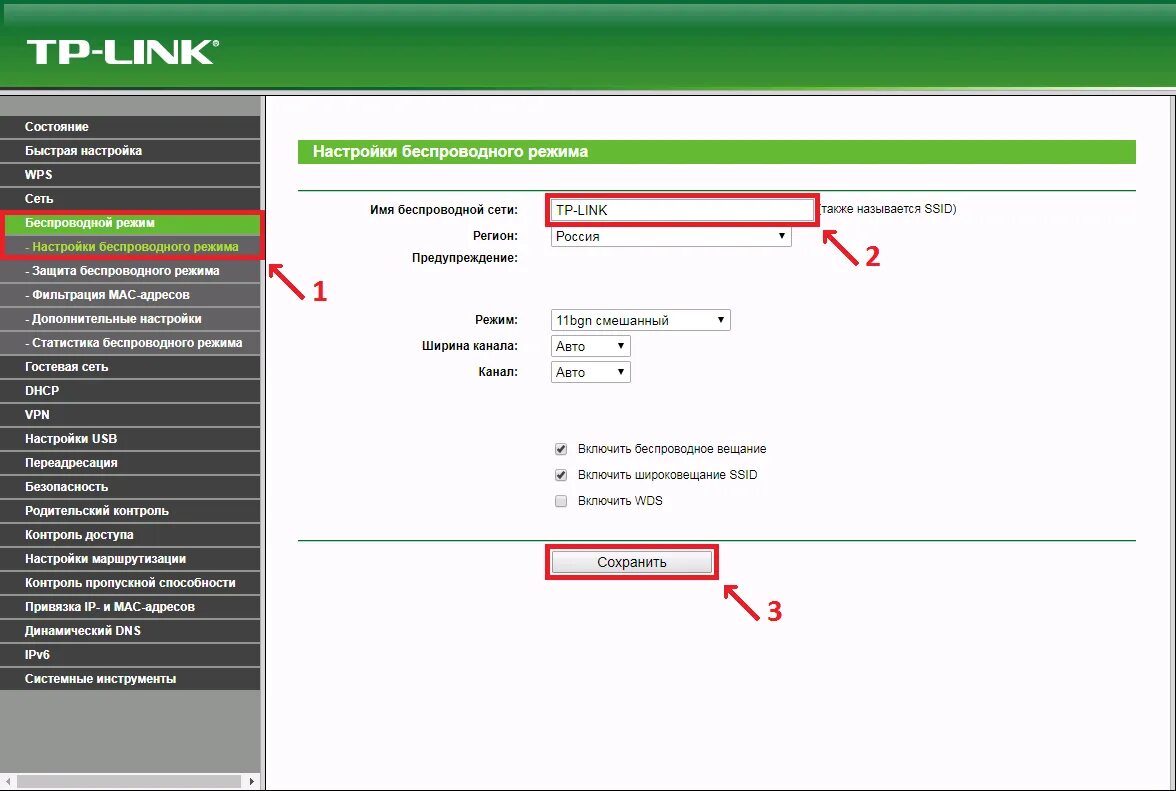
Task: Click sidebar horizontal scrollbar right arrow
Action: [x=251, y=781]
